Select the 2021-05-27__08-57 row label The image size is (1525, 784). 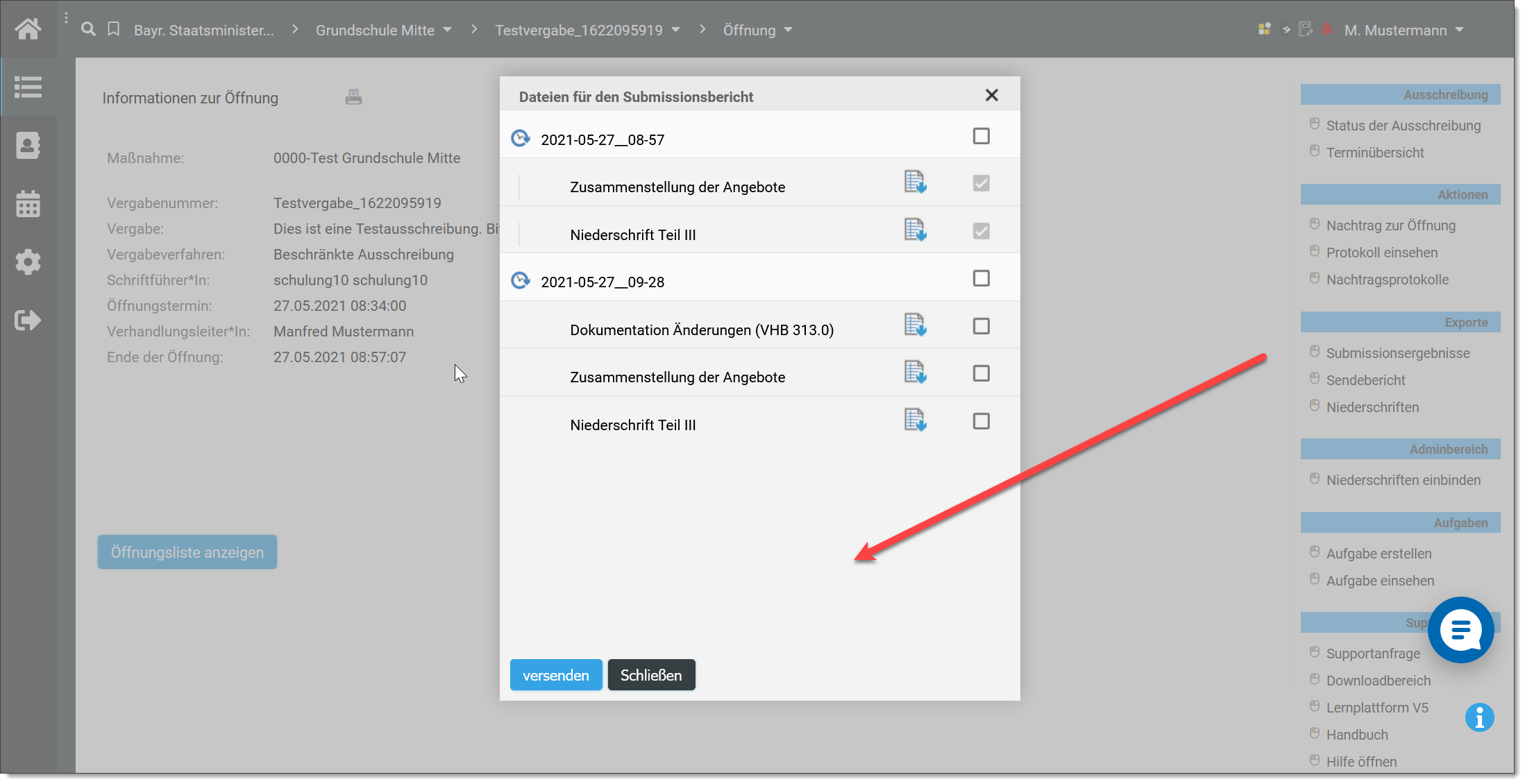pyautogui.click(x=603, y=139)
